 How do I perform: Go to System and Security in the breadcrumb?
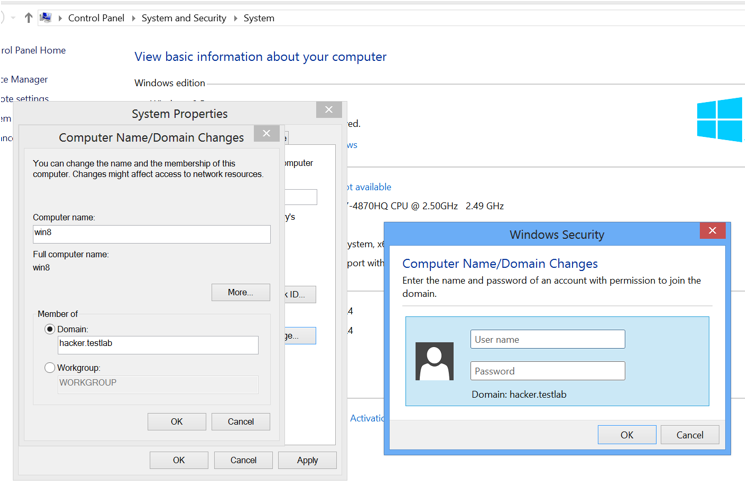(x=184, y=18)
